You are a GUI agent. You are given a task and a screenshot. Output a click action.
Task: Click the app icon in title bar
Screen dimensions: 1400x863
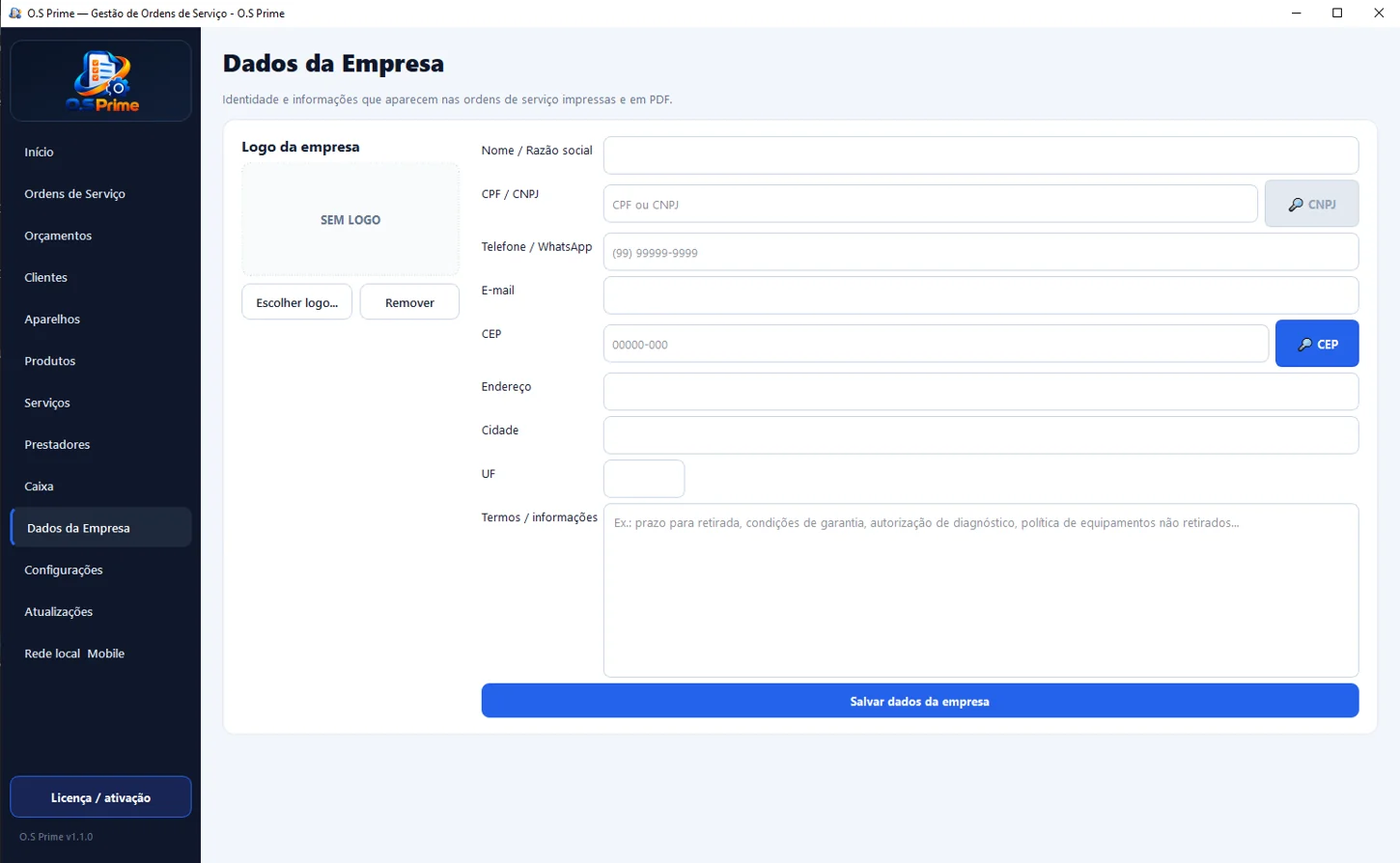pyautogui.click(x=14, y=13)
